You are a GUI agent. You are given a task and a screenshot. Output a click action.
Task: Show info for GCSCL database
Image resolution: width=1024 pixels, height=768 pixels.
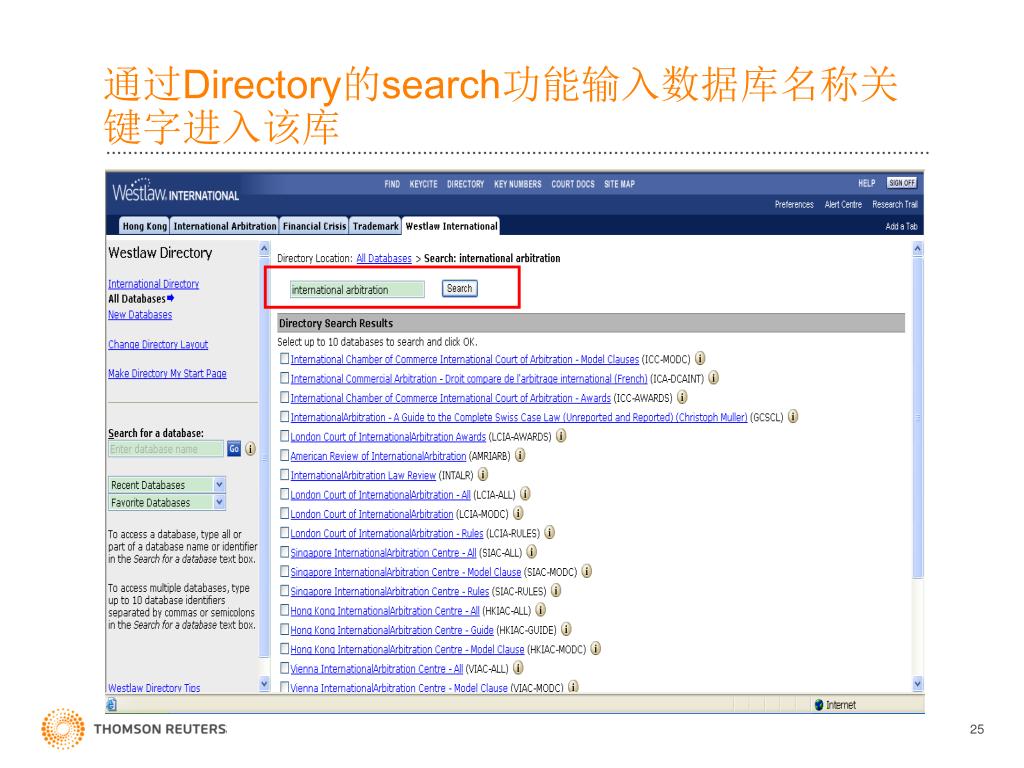pos(793,417)
